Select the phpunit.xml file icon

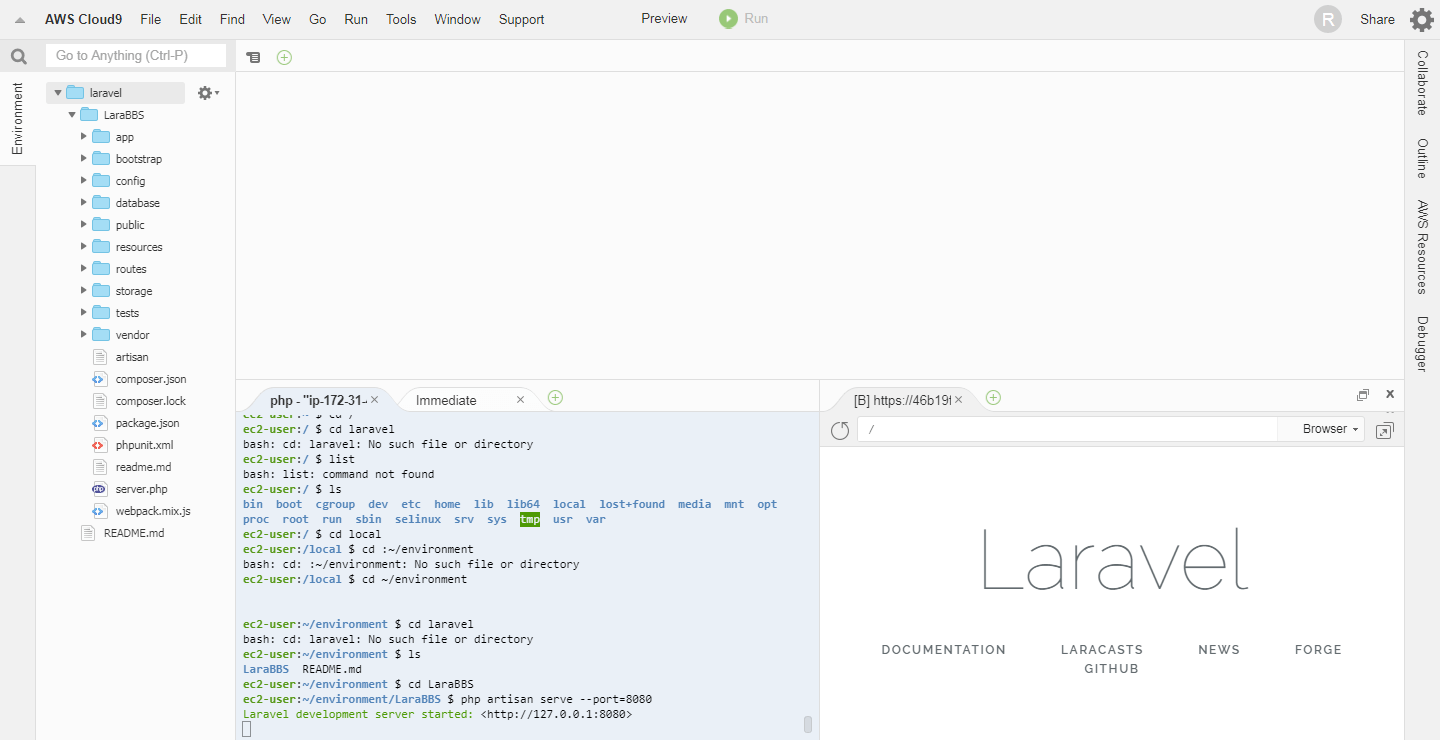point(99,445)
